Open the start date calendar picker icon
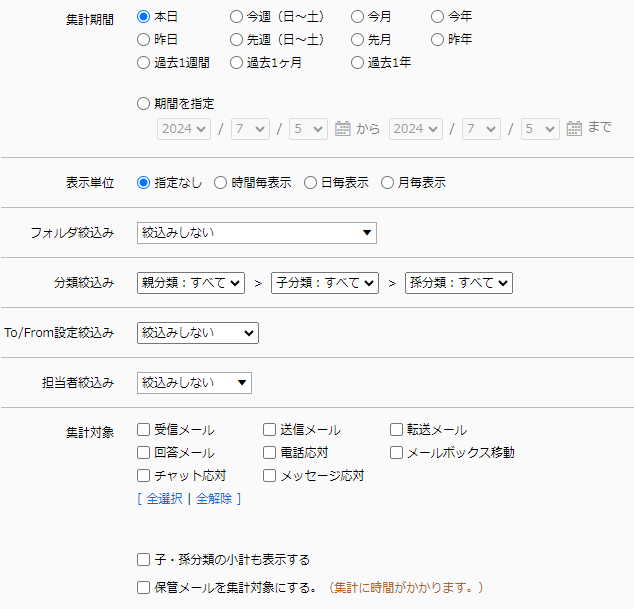634x609 pixels. (342, 129)
